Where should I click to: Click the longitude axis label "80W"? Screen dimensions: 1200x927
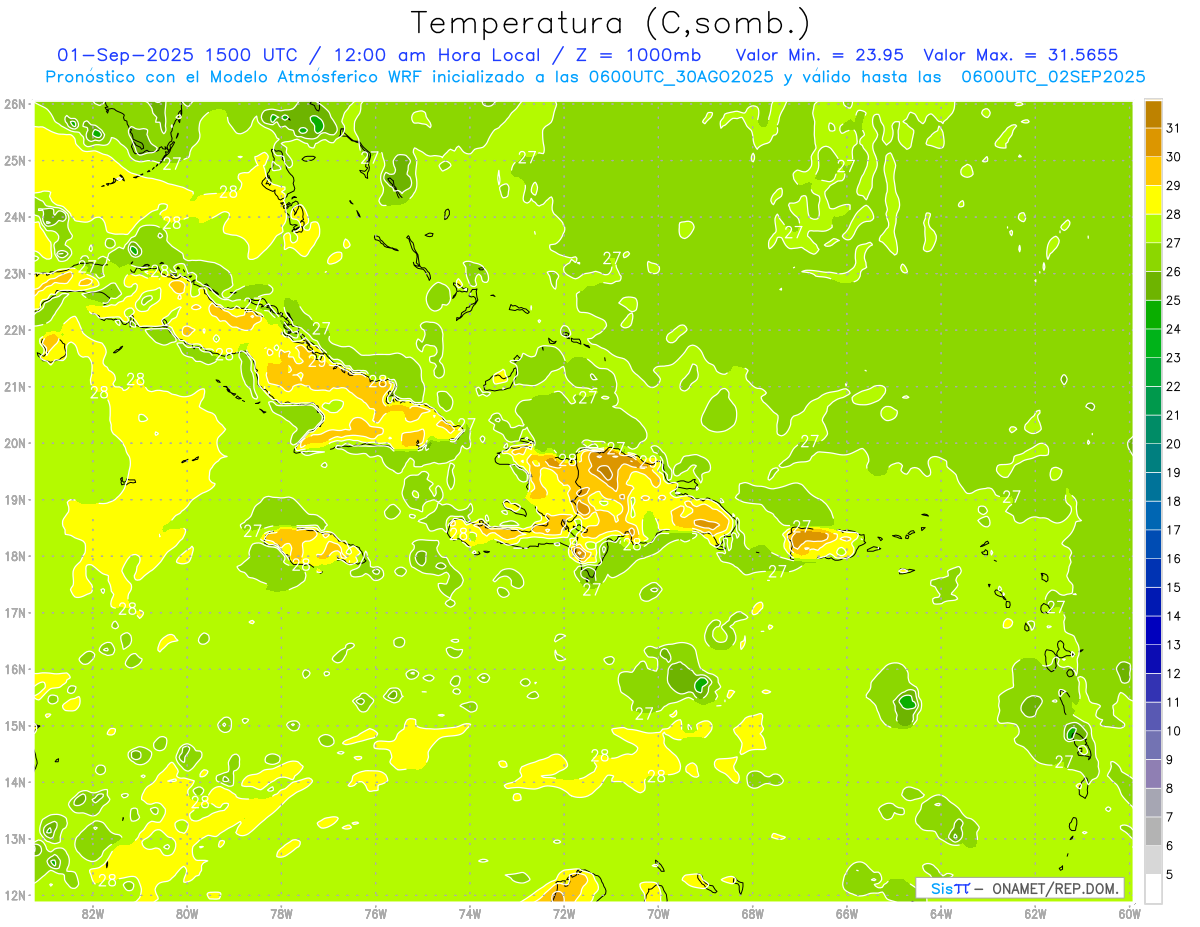coord(187,913)
